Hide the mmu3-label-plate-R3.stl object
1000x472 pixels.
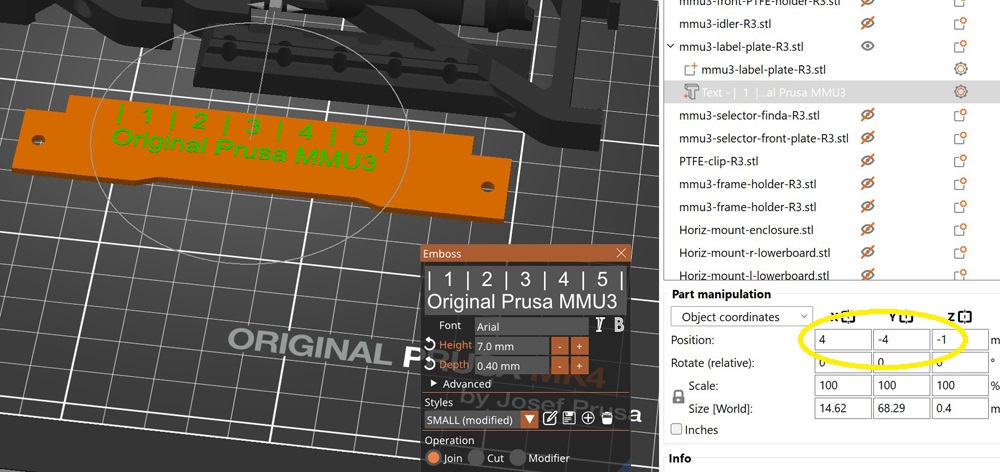pyautogui.click(x=868, y=46)
